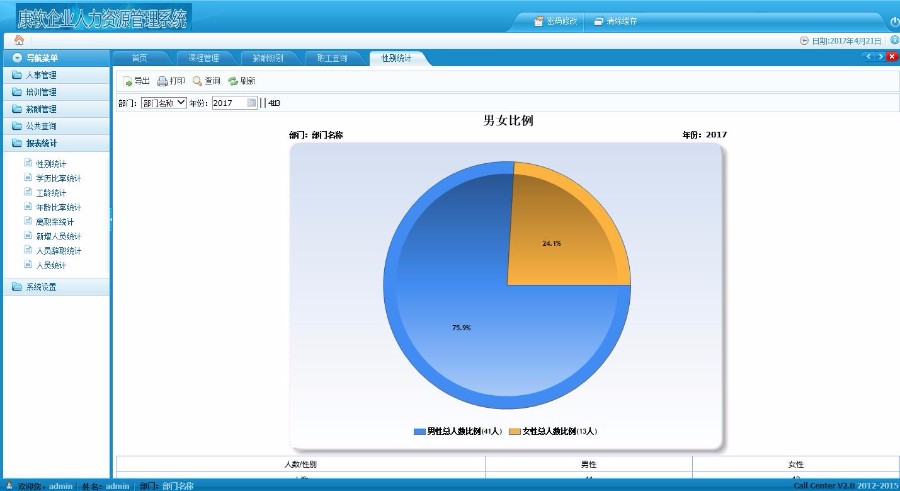900x491 pixels.
Task: Open the calendar picker beside year field
Action: pyautogui.click(x=252, y=103)
